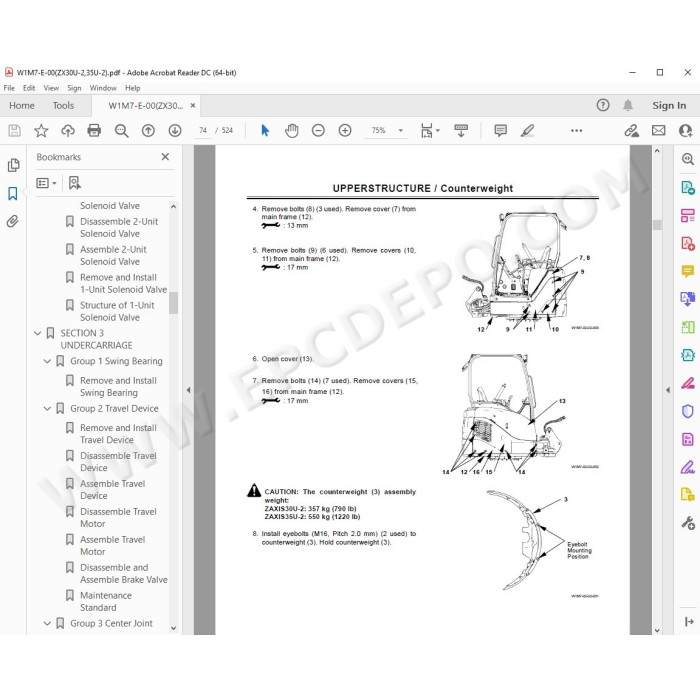The image size is (700, 700).
Task: Open the Edit menu
Action: pos(29,88)
